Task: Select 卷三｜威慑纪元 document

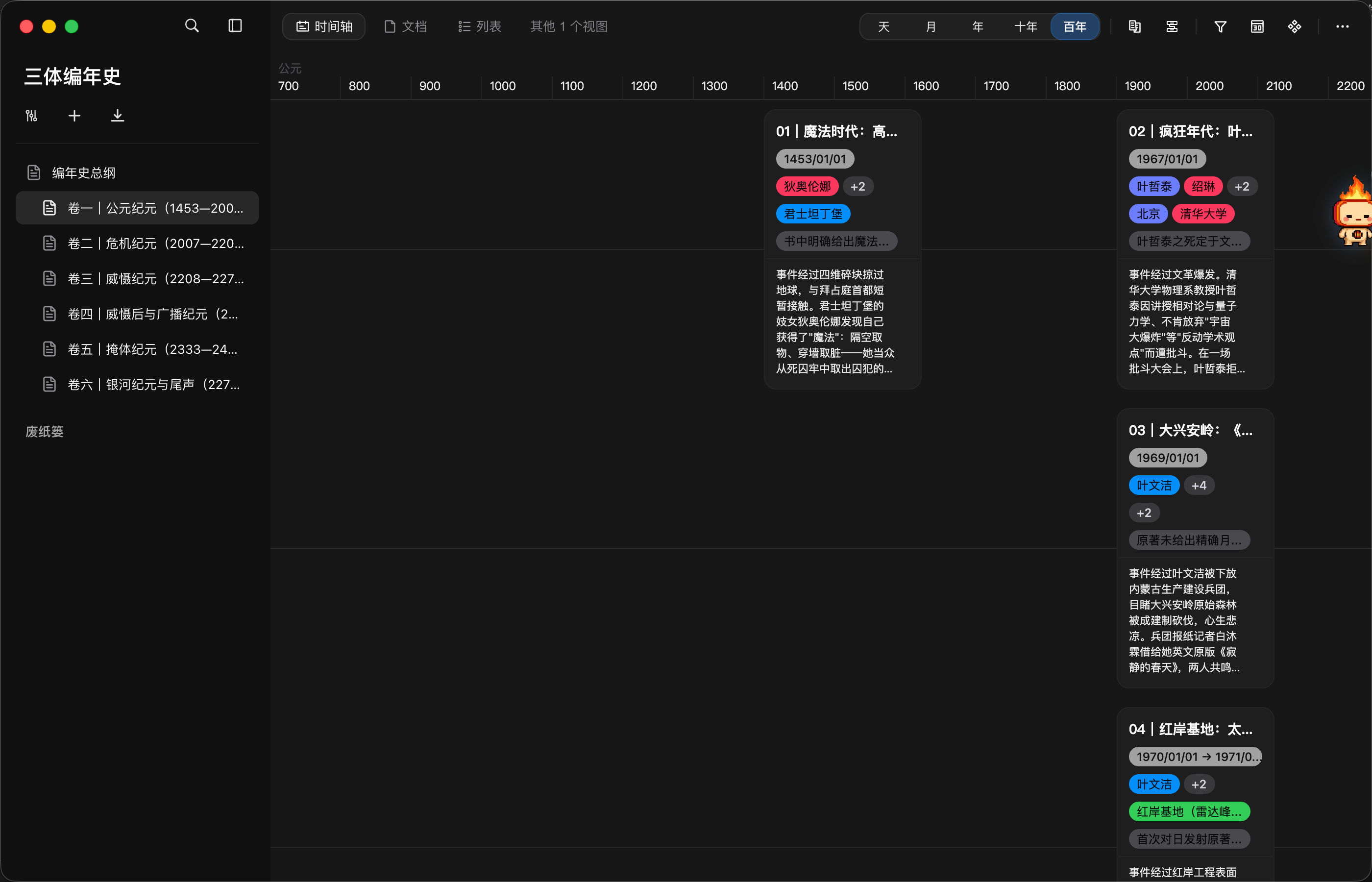Action: (137, 279)
